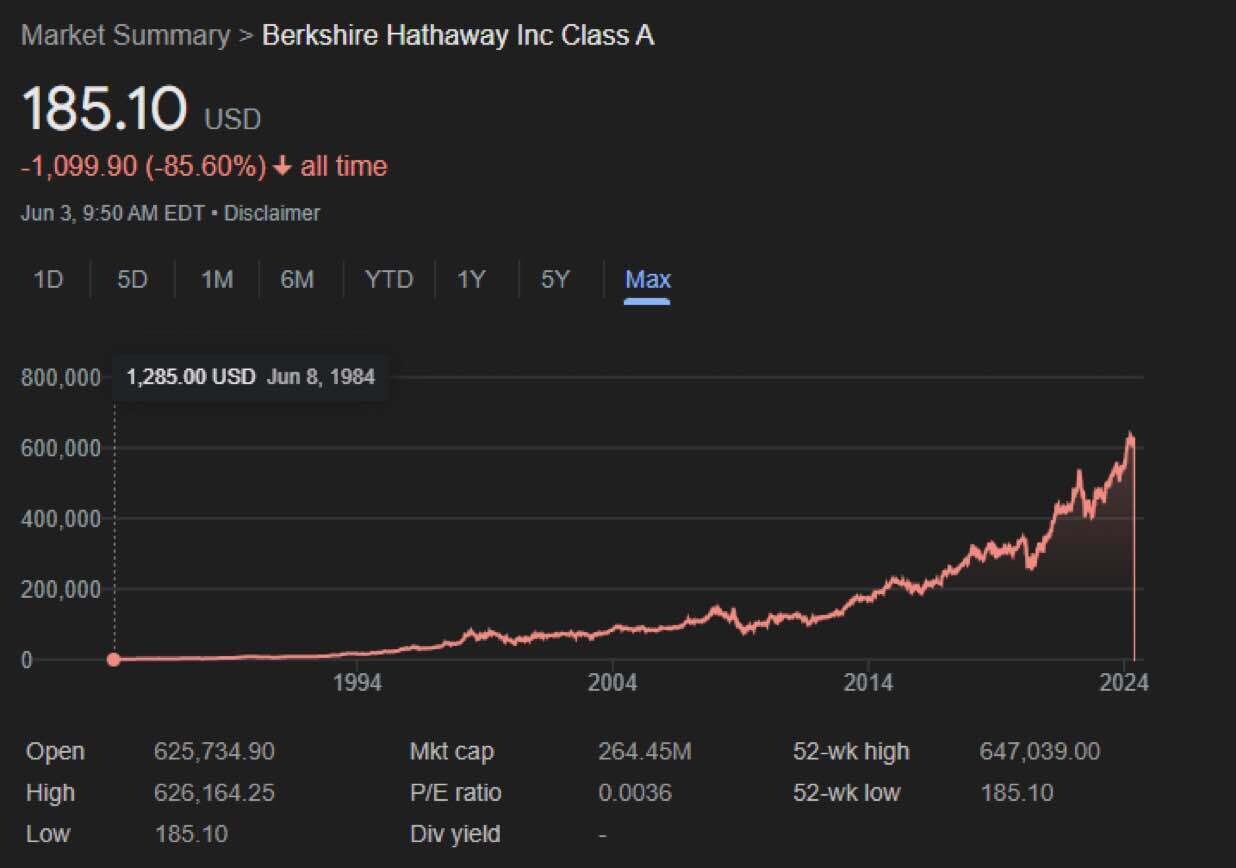Switch to the 5Y range tab
1236x868 pixels.
point(555,280)
